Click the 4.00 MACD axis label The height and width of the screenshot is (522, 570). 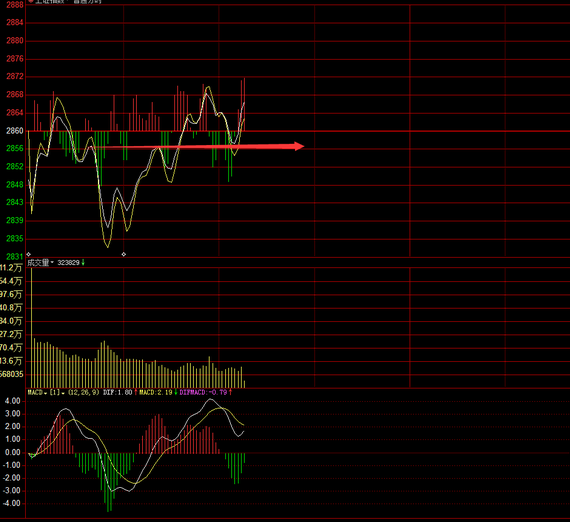coord(12,401)
